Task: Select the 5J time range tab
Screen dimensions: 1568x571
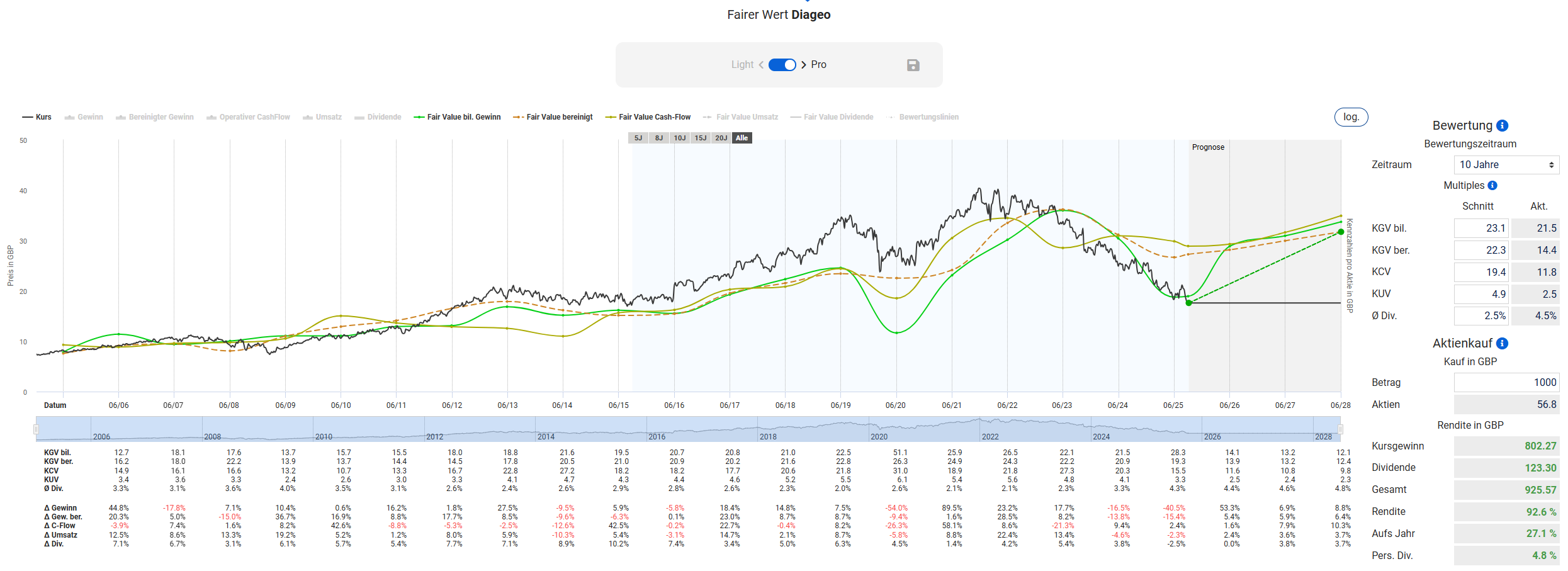Action: click(x=638, y=138)
